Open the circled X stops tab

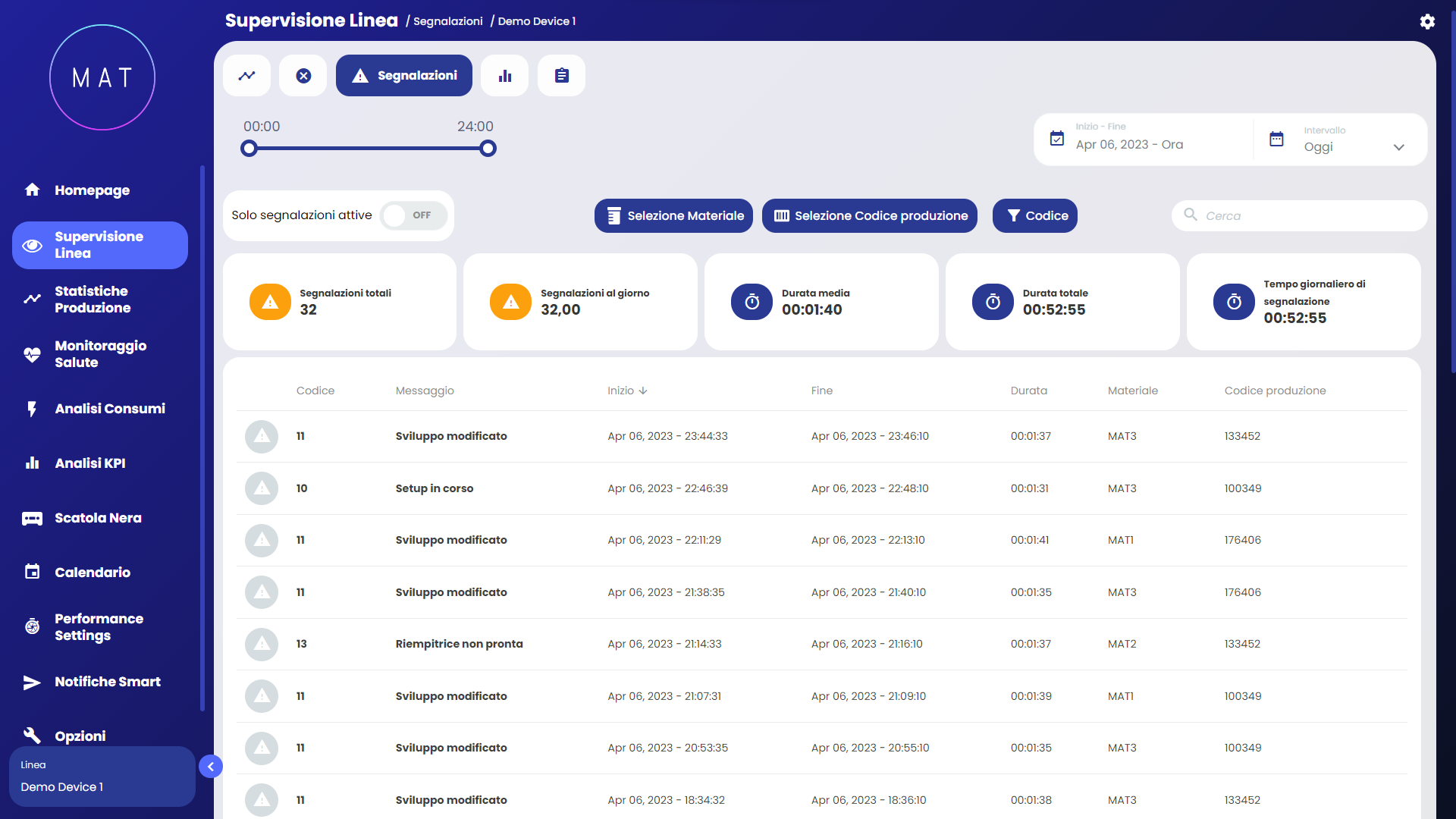pos(303,76)
